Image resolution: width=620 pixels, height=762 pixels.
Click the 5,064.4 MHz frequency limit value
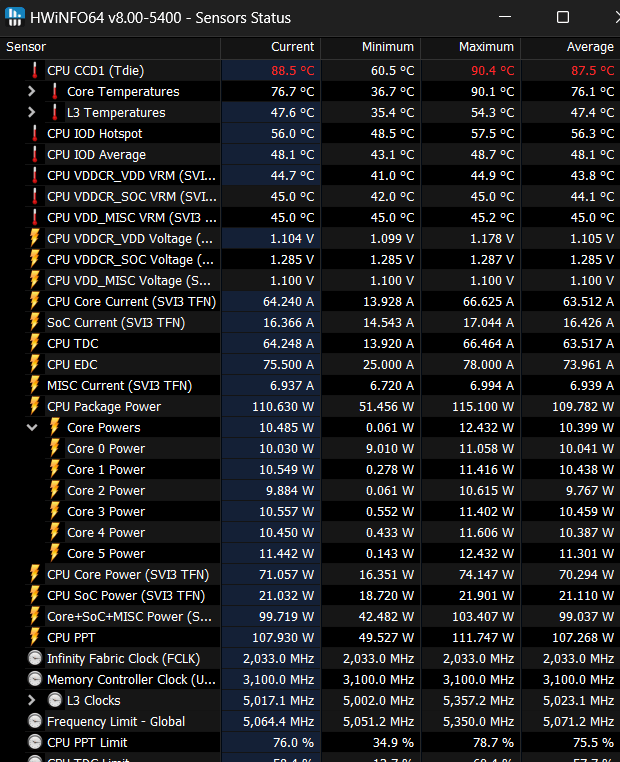pos(278,721)
